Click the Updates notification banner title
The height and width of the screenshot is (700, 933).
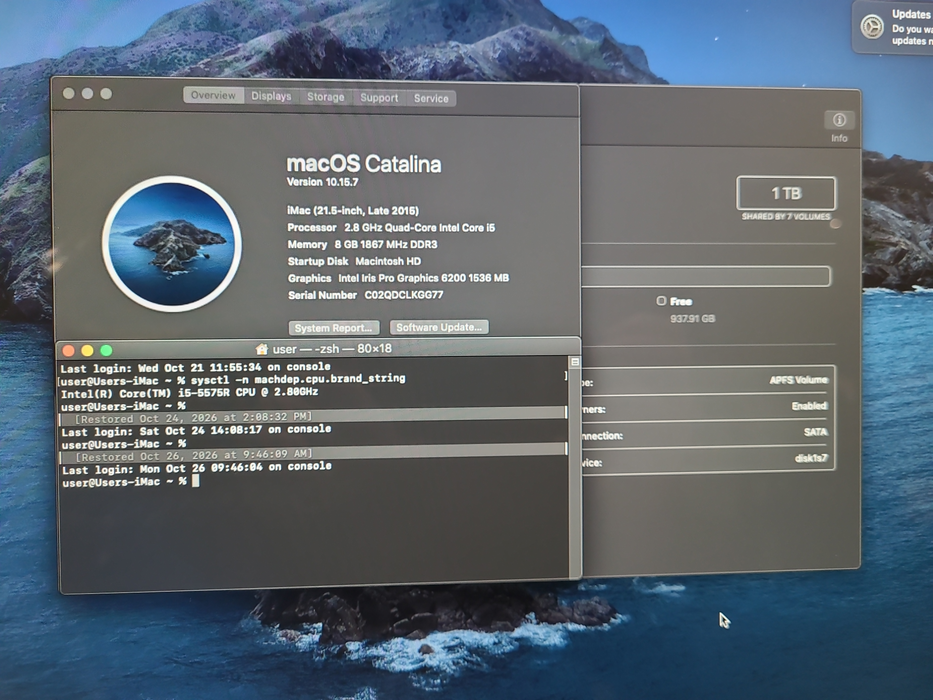coord(911,14)
